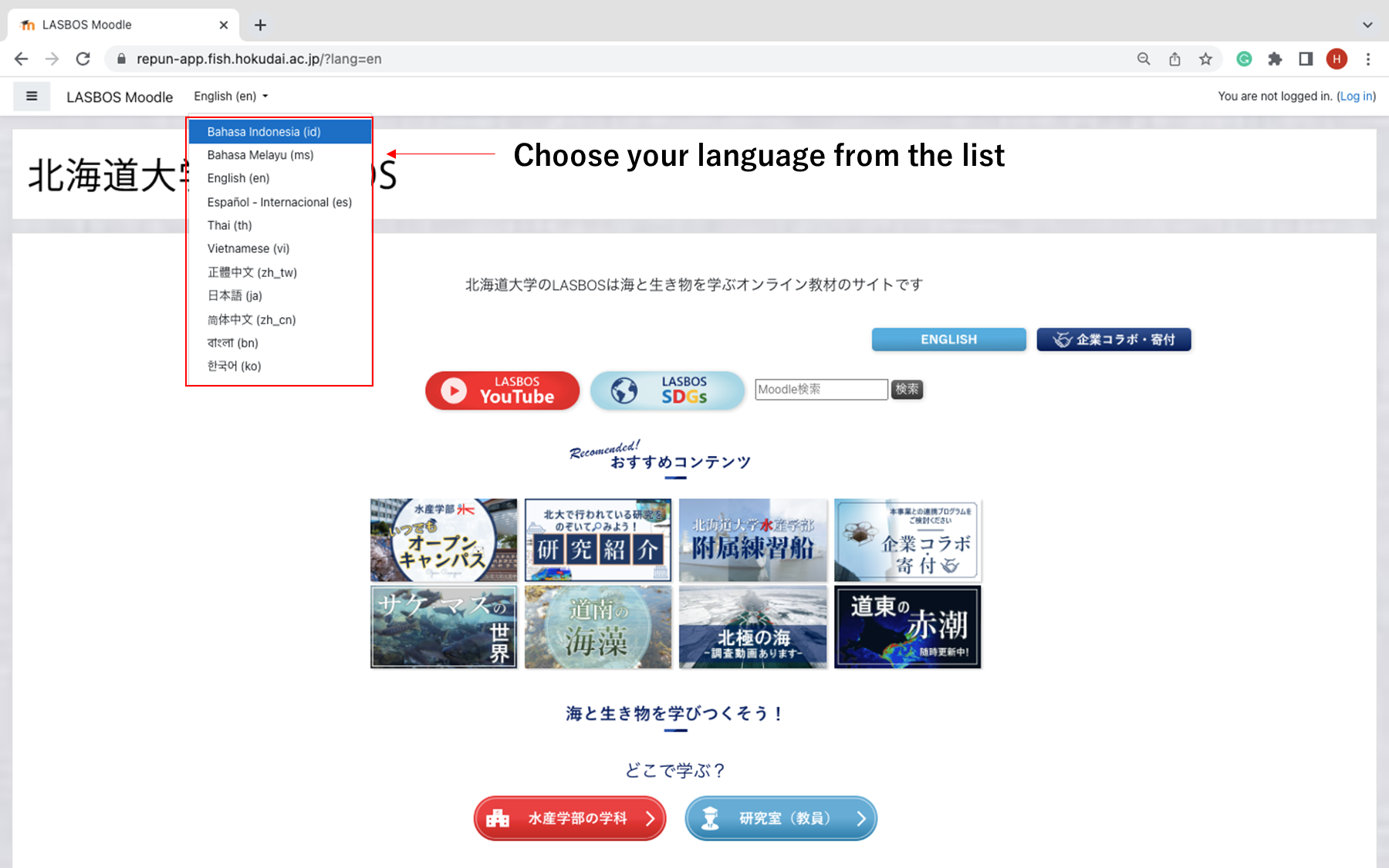Open a new browser tab

260,25
